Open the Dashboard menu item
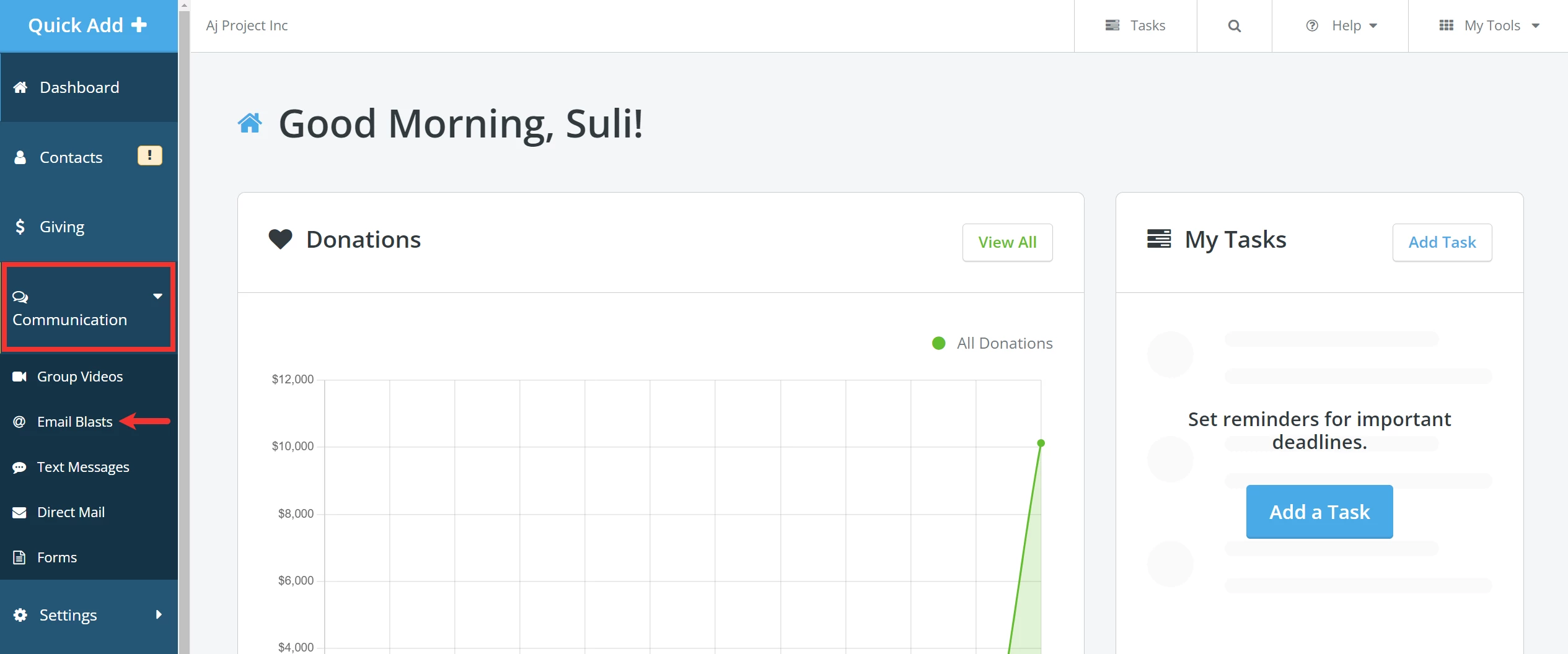Screen dimensions: 1568x654 [89, 87]
